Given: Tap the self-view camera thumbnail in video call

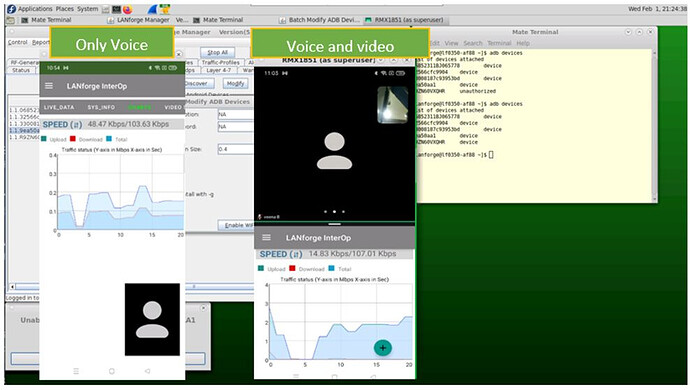Looking at the screenshot, I should coord(393,104).
